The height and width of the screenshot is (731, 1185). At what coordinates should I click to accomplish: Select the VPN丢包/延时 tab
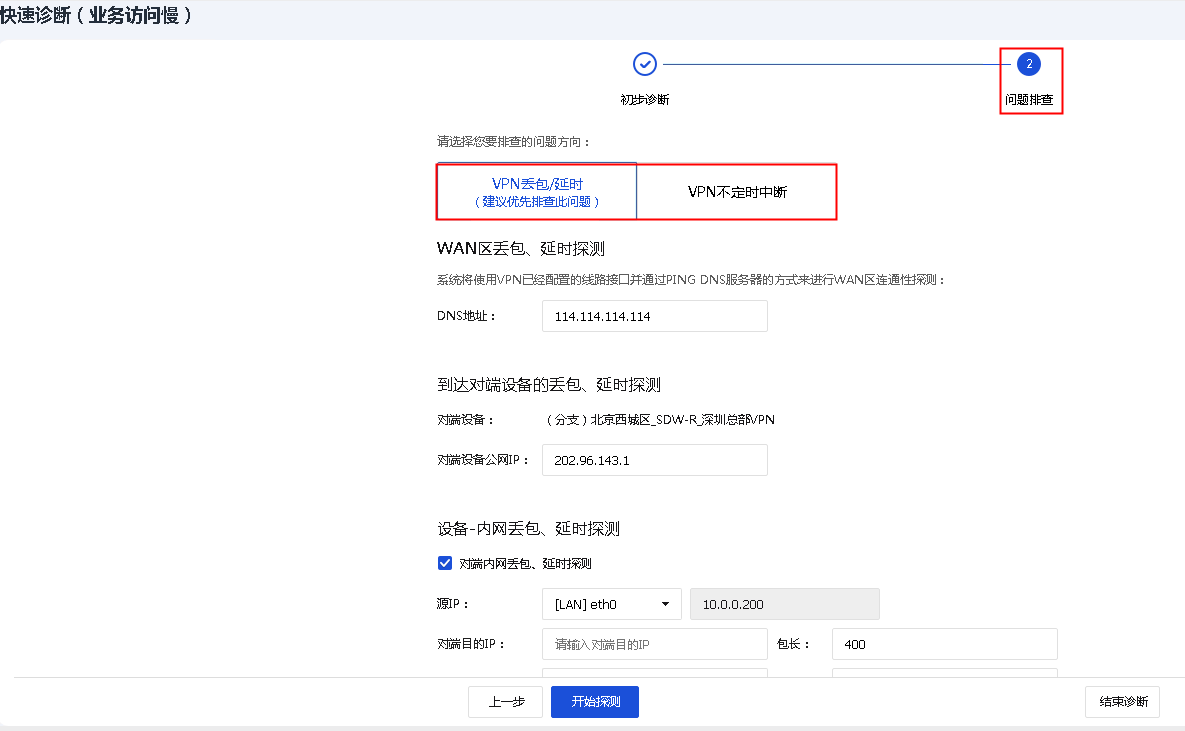point(537,191)
